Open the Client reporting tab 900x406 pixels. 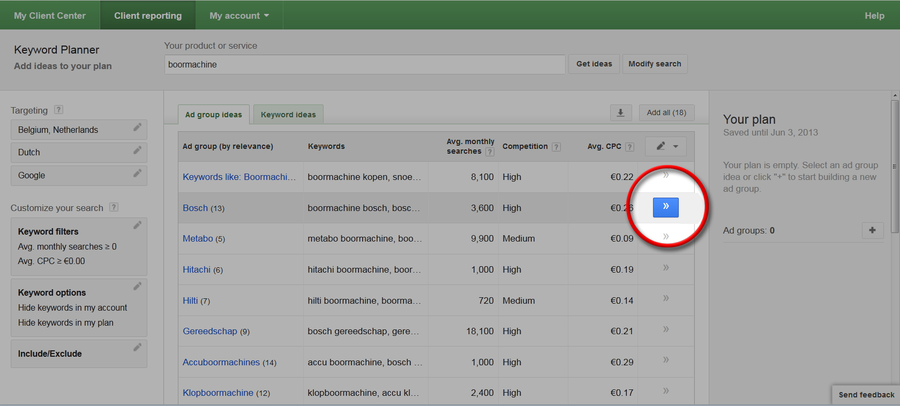point(148,15)
